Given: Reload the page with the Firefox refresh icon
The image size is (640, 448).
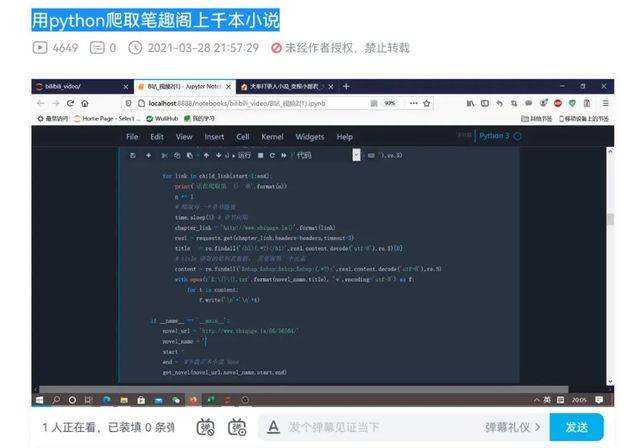Looking at the screenshot, I should tap(70, 103).
